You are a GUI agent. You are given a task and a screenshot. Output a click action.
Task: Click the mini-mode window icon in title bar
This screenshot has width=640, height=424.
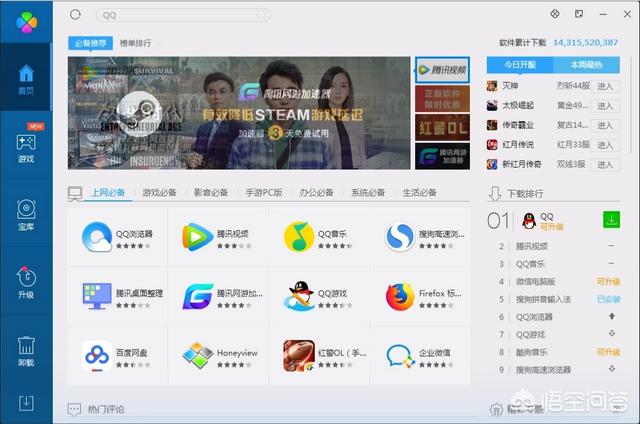pos(579,14)
